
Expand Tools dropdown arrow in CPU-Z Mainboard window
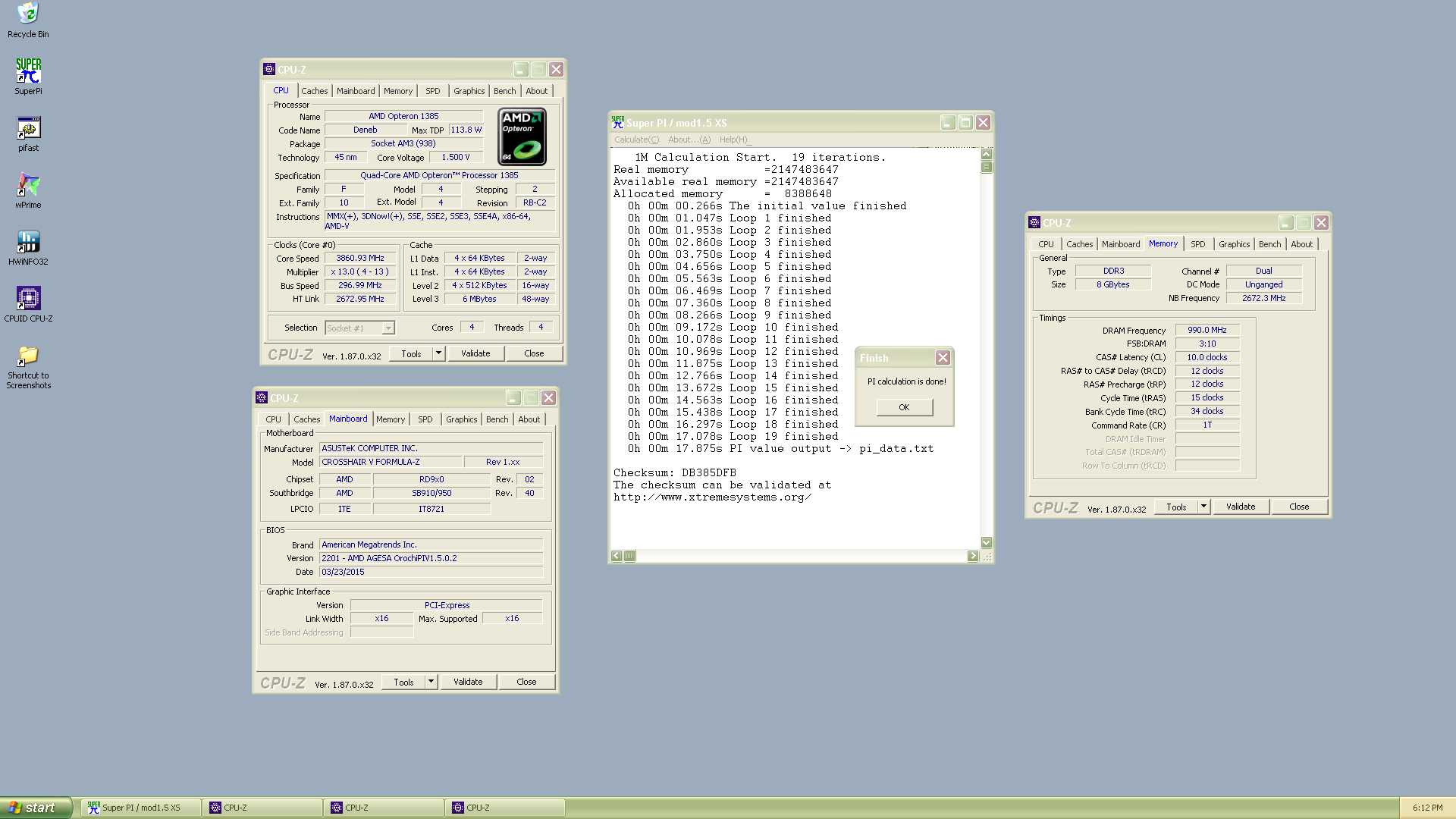(431, 682)
